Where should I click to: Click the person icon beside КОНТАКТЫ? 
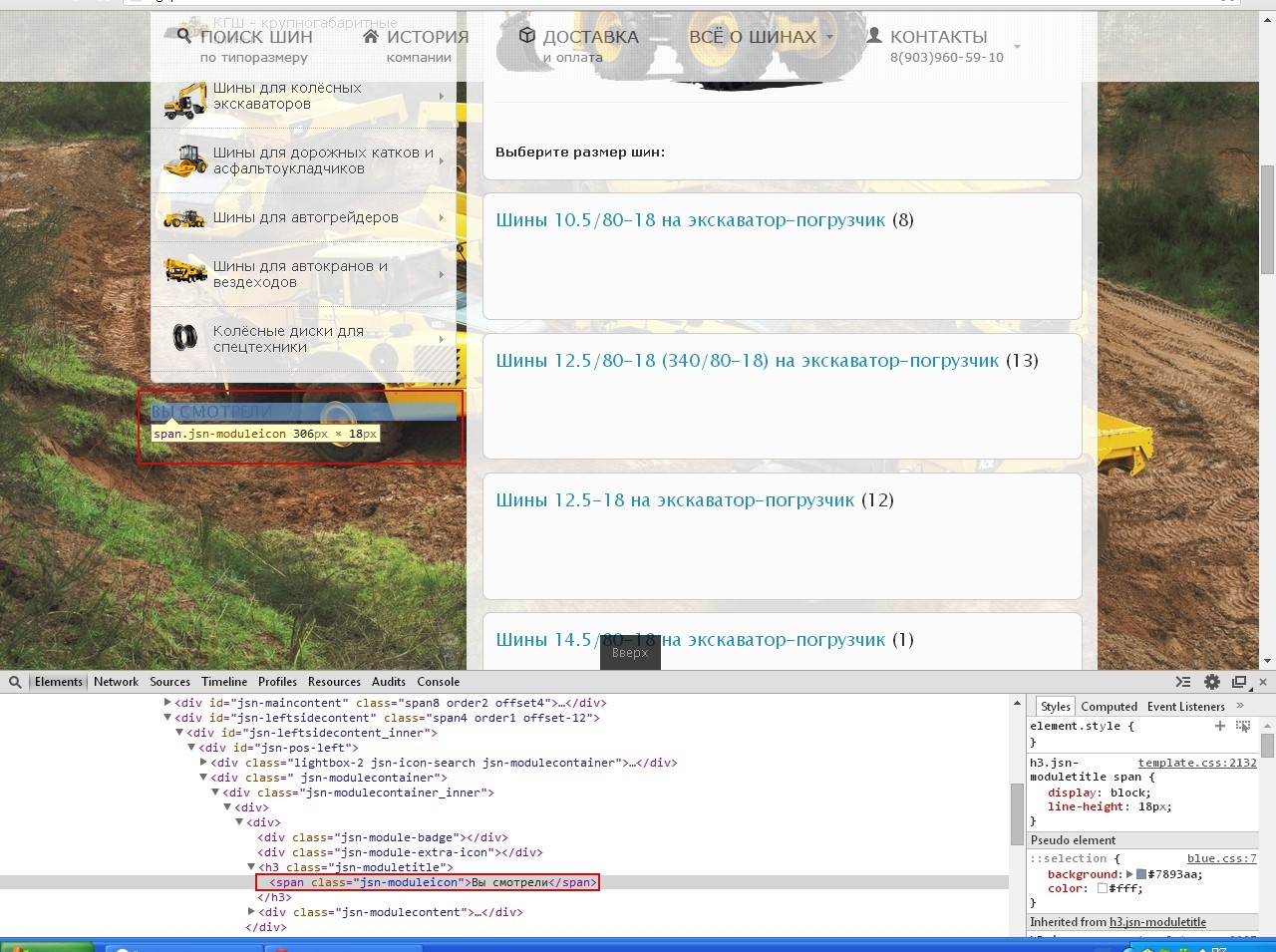(874, 36)
